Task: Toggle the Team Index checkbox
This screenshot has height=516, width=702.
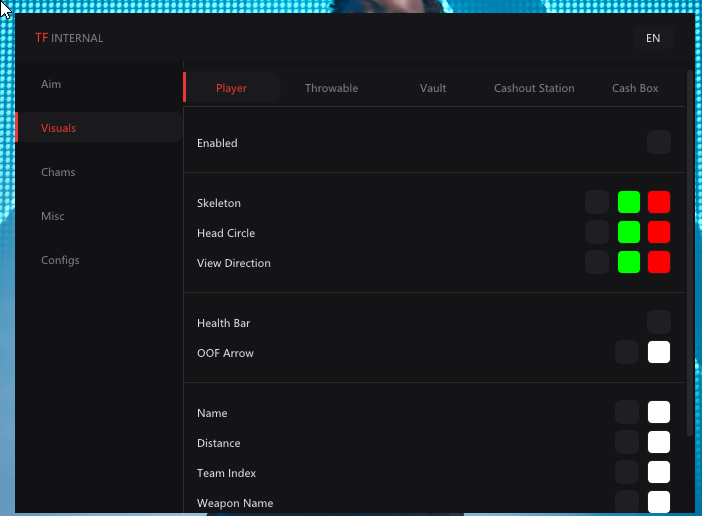Action: [x=627, y=472]
